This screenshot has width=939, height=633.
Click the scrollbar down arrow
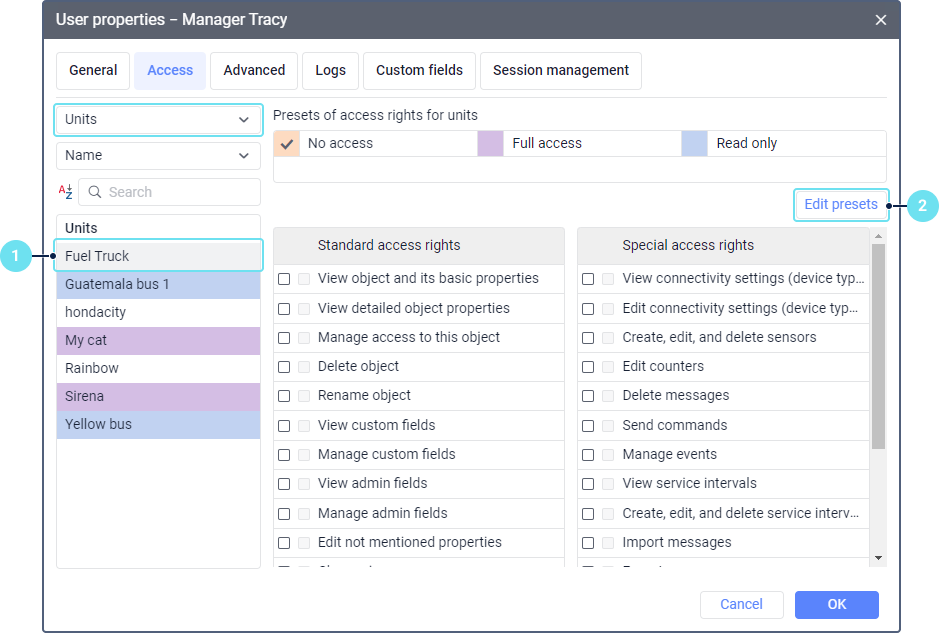click(x=878, y=557)
